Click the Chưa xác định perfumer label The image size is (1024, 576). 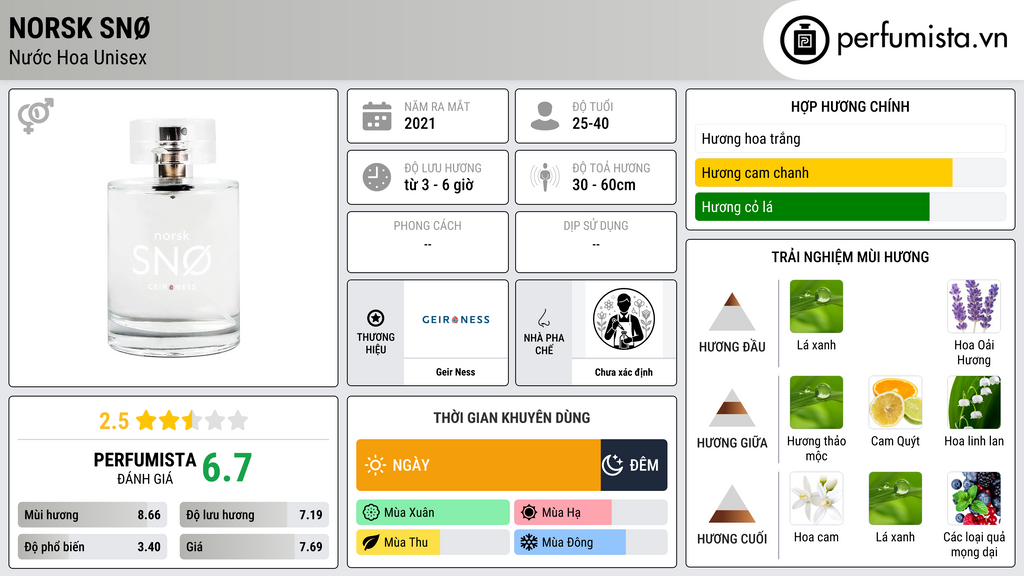pyautogui.click(x=624, y=372)
